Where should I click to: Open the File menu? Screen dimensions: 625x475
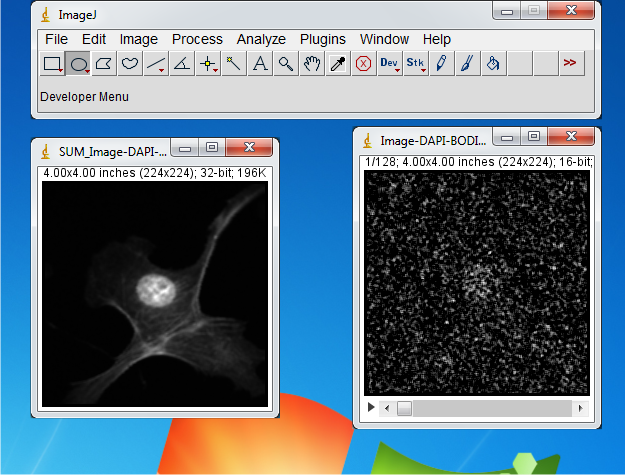[56, 39]
